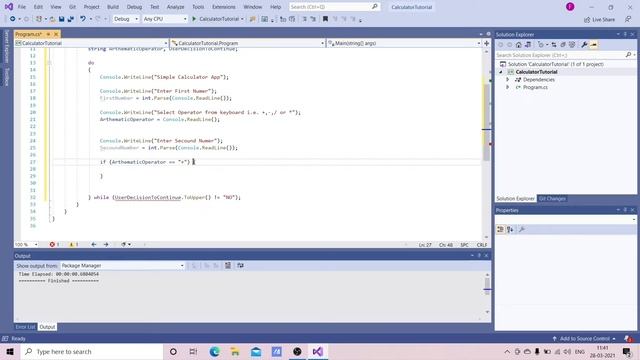Click the green Start debugging play icon
This screenshot has height=360, width=640.
194,19
